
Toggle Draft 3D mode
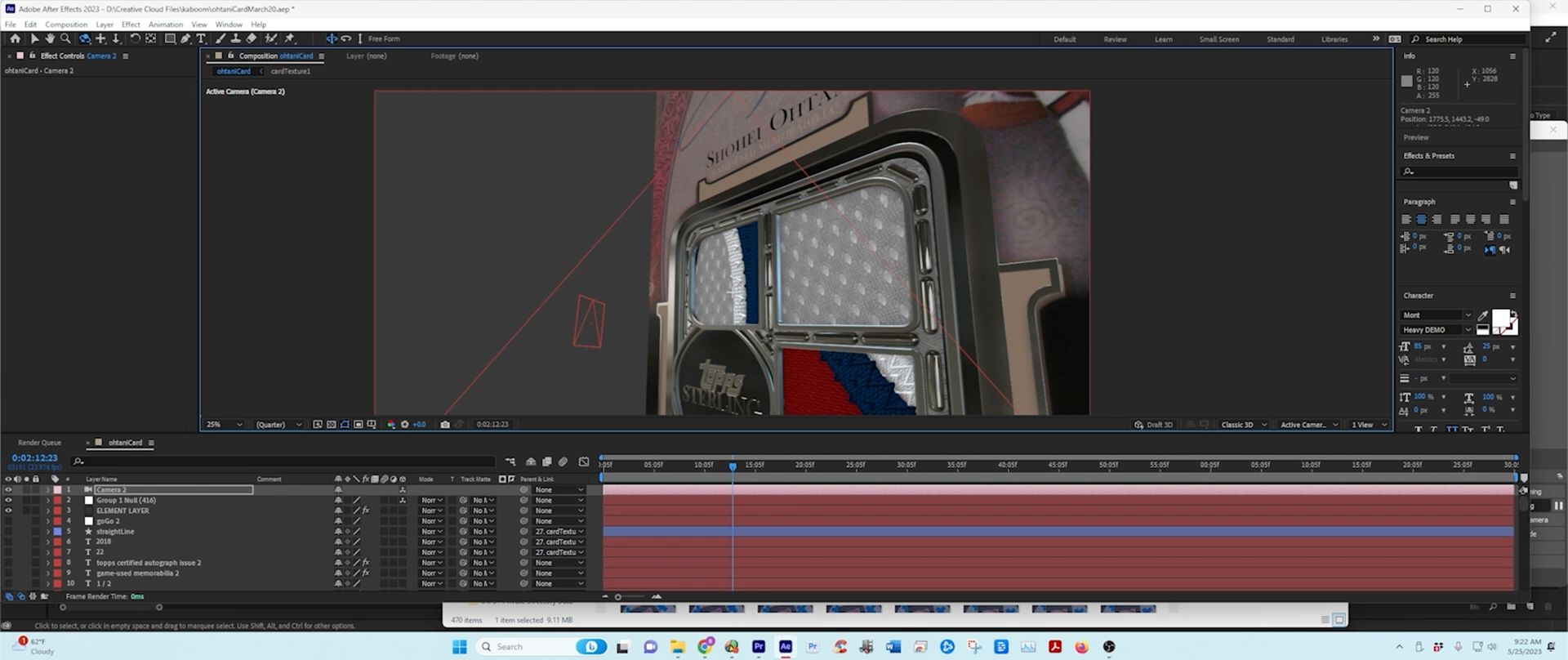pos(1153,425)
